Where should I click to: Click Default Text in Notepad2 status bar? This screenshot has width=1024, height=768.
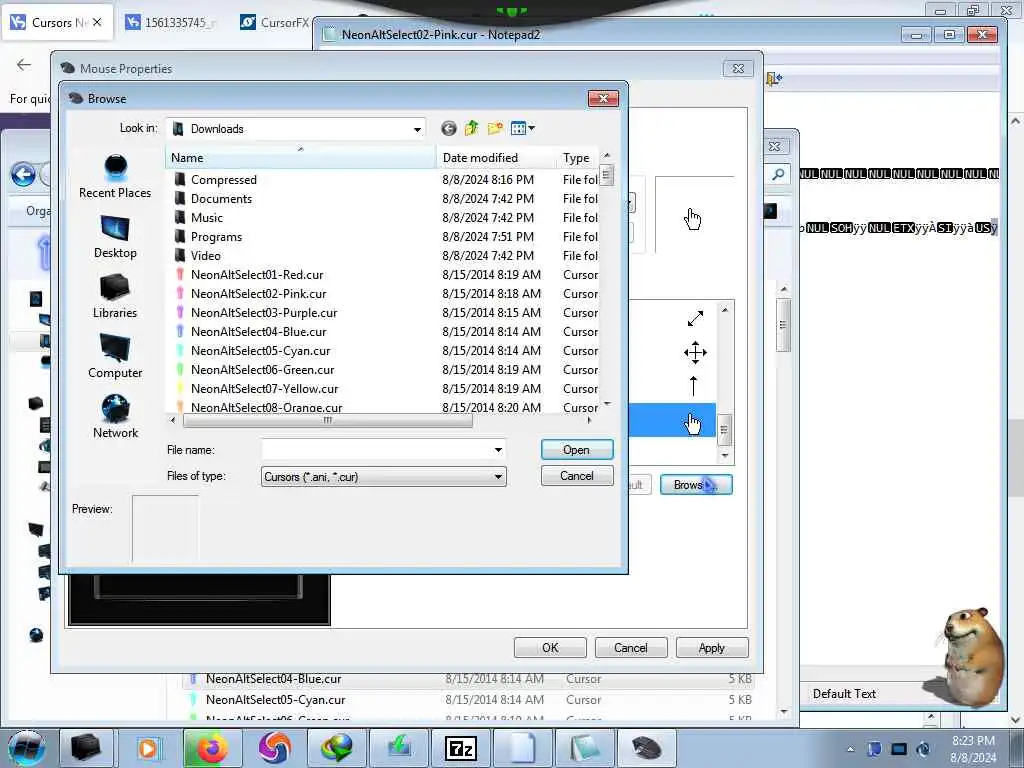coord(844,694)
